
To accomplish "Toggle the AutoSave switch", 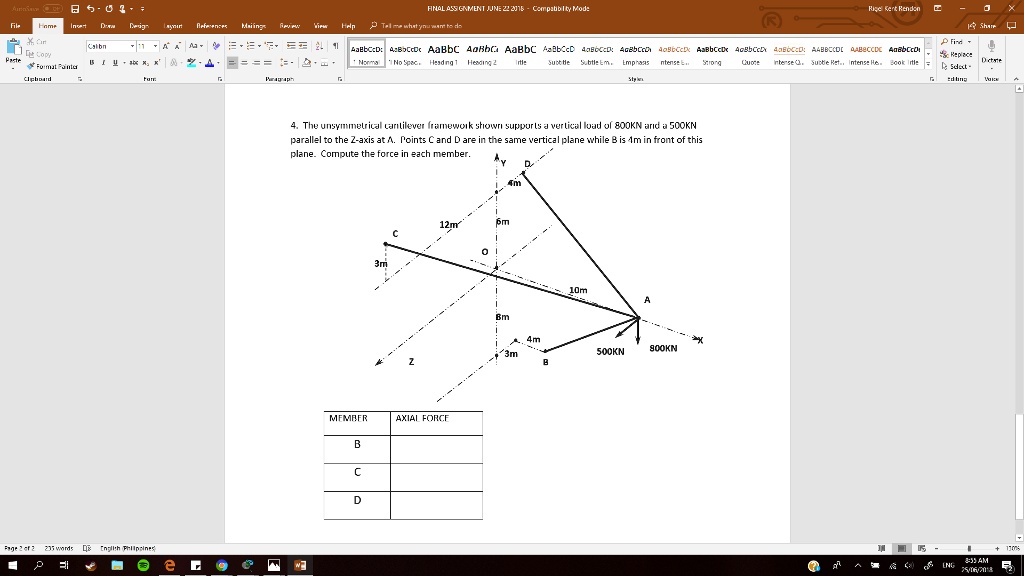I will [53, 8].
